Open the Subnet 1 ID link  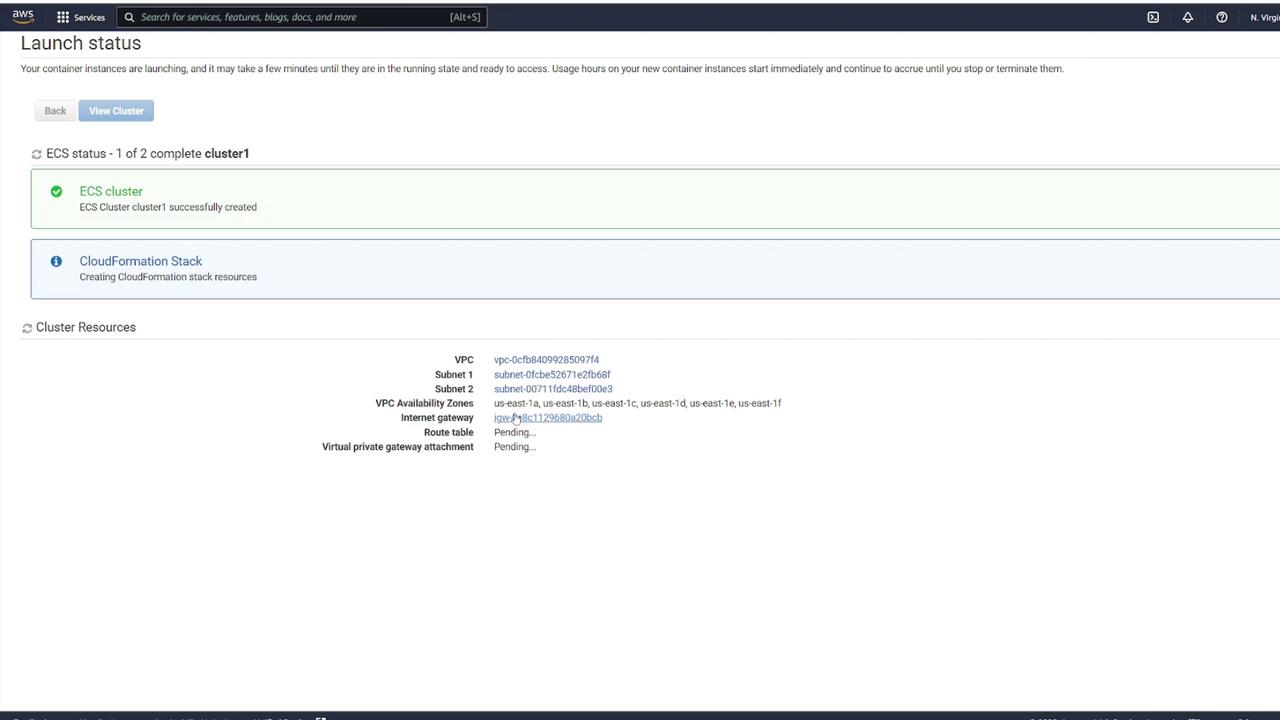point(552,375)
